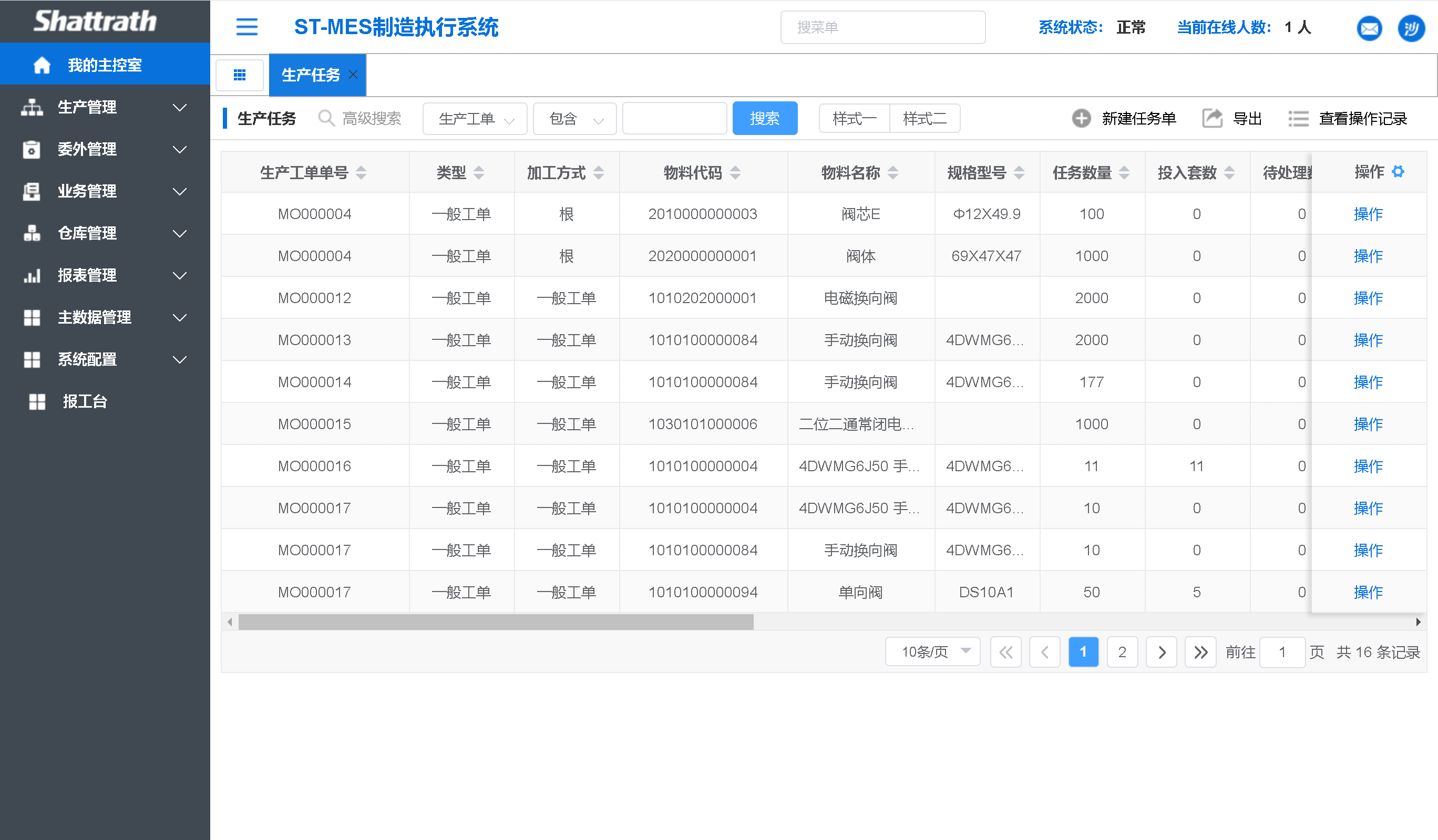Open the 10条/页 page size dropdown

coord(932,651)
